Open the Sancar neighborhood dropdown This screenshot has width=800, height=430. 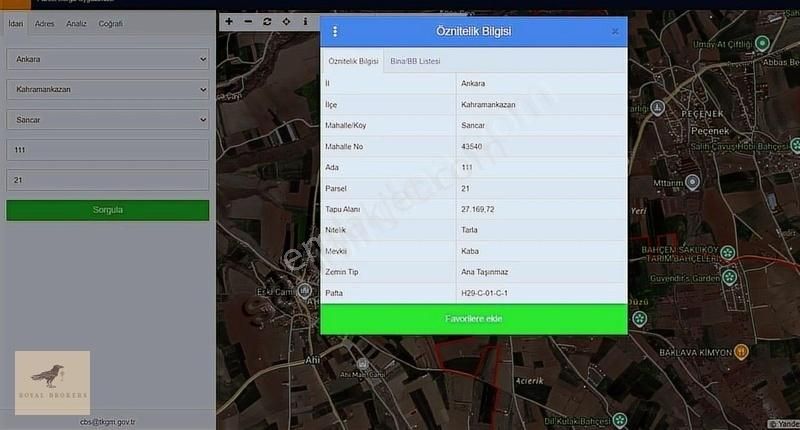tap(108, 120)
